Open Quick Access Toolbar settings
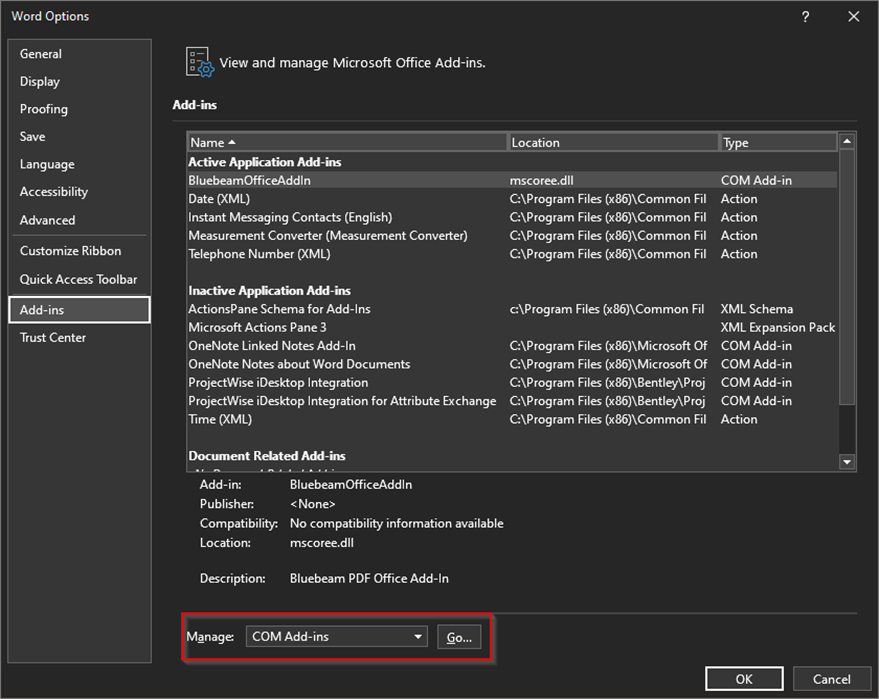This screenshot has height=699, width=879. [x=76, y=279]
